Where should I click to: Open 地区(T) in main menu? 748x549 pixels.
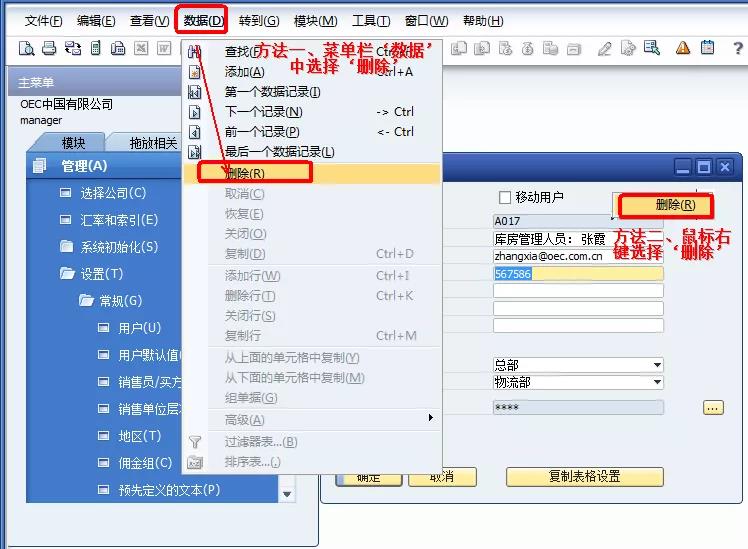click(x=139, y=436)
